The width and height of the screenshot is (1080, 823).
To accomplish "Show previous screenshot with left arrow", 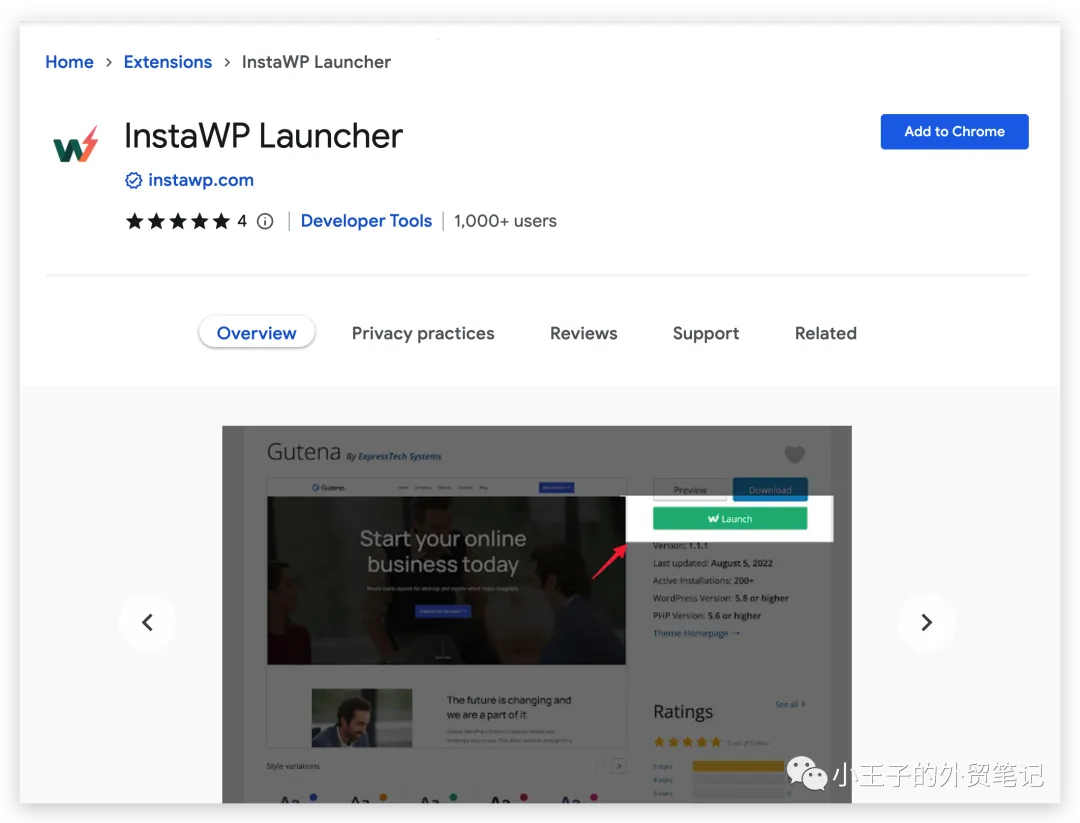I will [x=147, y=623].
